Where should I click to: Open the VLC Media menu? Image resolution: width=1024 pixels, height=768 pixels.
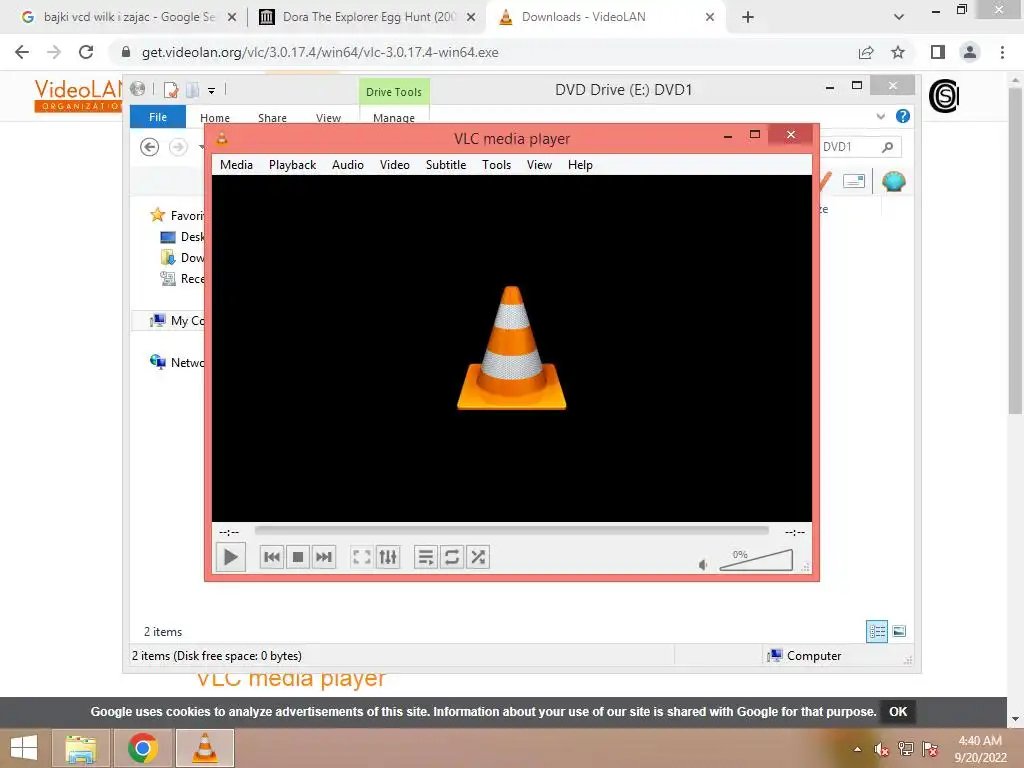tap(236, 165)
